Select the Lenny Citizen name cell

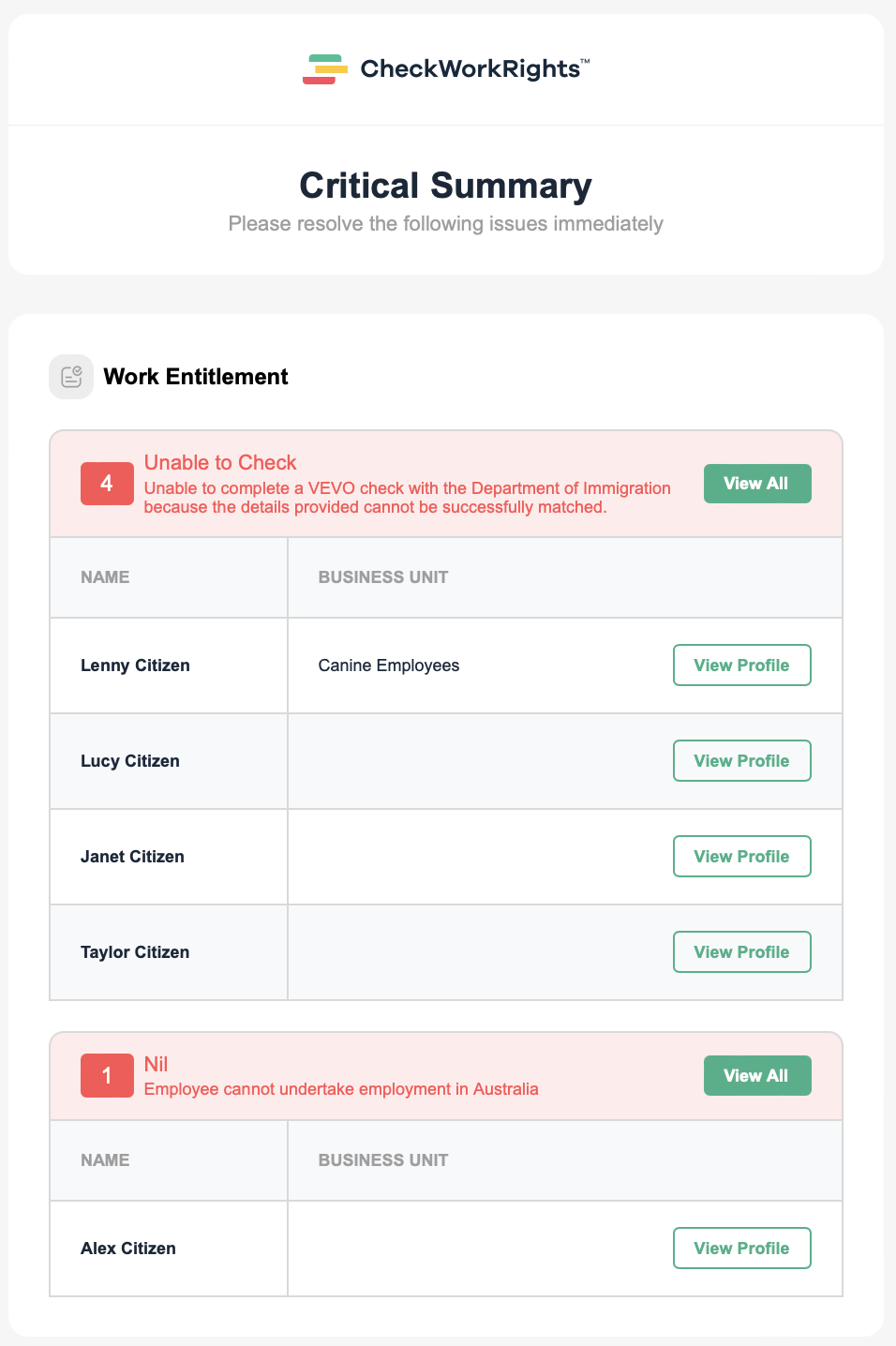[169, 666]
